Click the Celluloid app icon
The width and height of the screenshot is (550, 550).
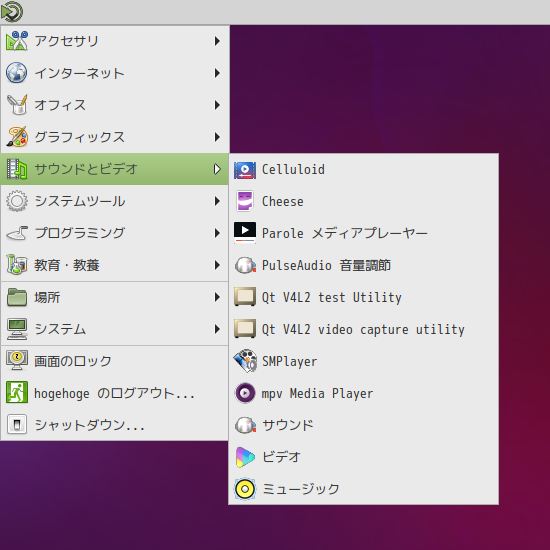(245, 170)
